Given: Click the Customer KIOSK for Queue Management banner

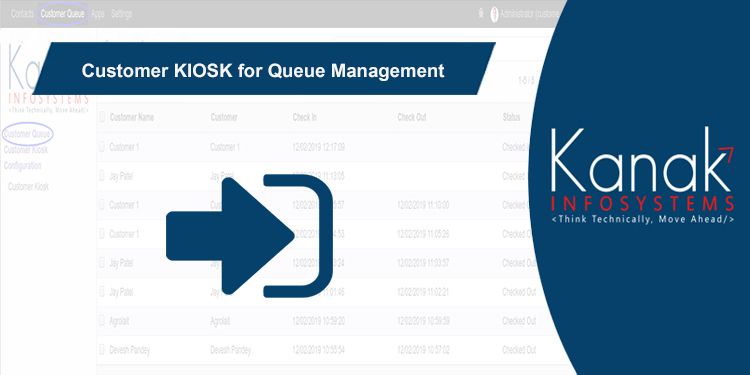Looking at the screenshot, I should coord(264,69).
